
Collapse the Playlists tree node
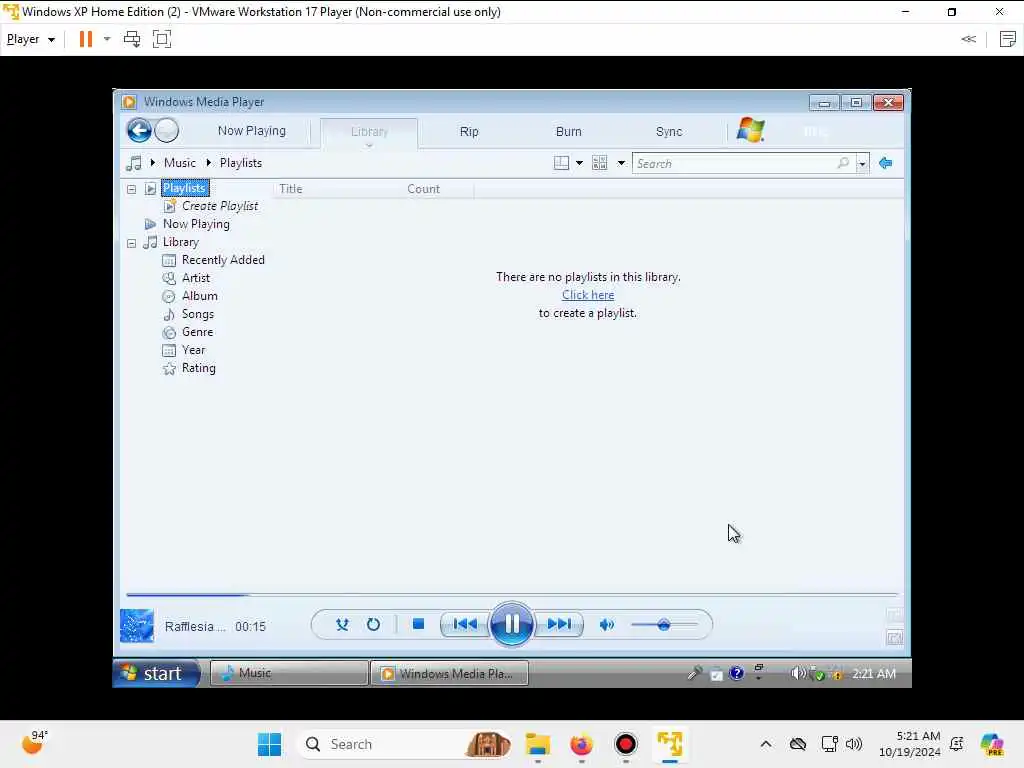point(131,189)
